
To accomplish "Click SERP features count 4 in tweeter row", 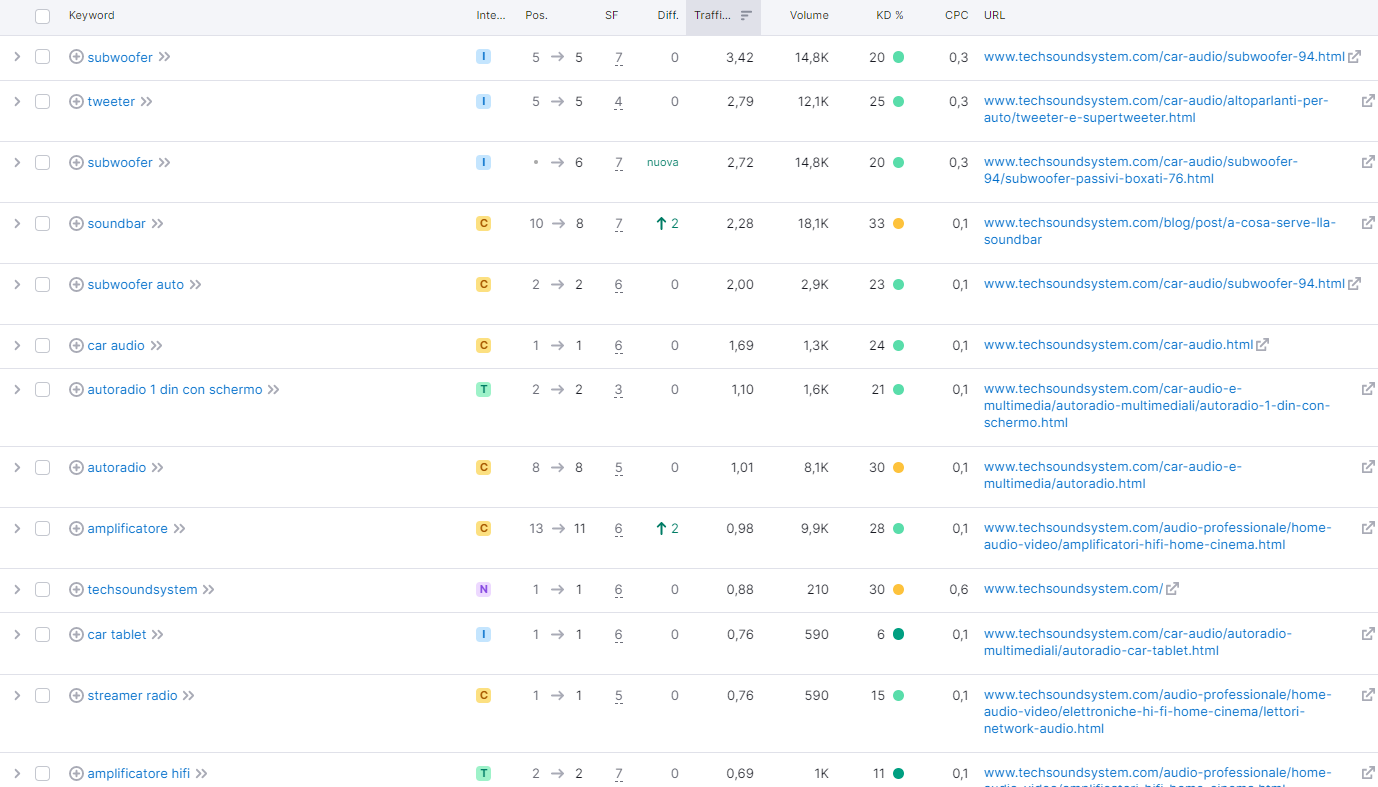I will coord(619,102).
